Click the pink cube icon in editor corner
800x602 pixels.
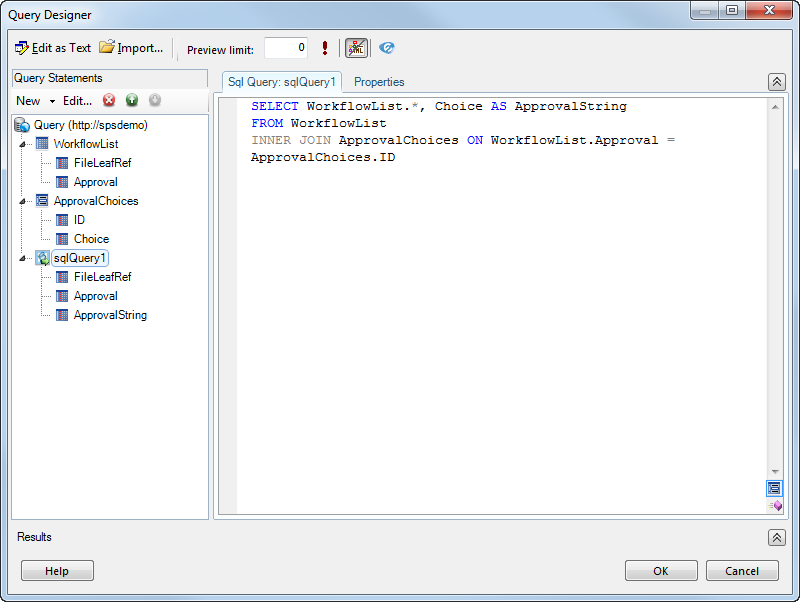775,506
